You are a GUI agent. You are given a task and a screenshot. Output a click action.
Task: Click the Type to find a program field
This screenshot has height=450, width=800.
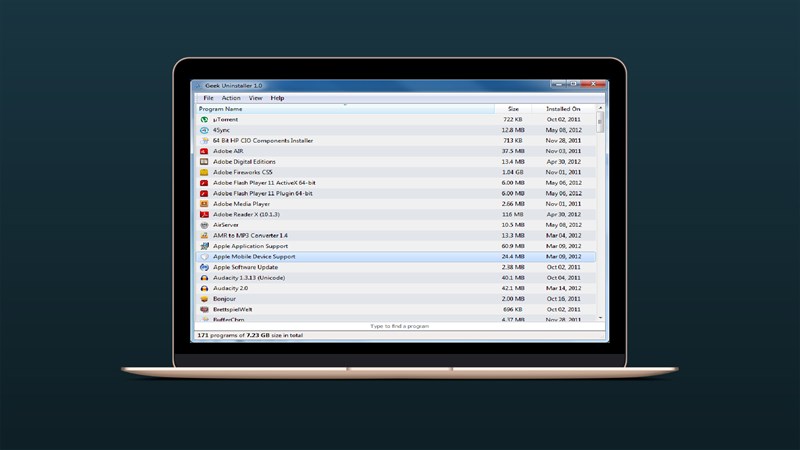pyautogui.click(x=399, y=326)
